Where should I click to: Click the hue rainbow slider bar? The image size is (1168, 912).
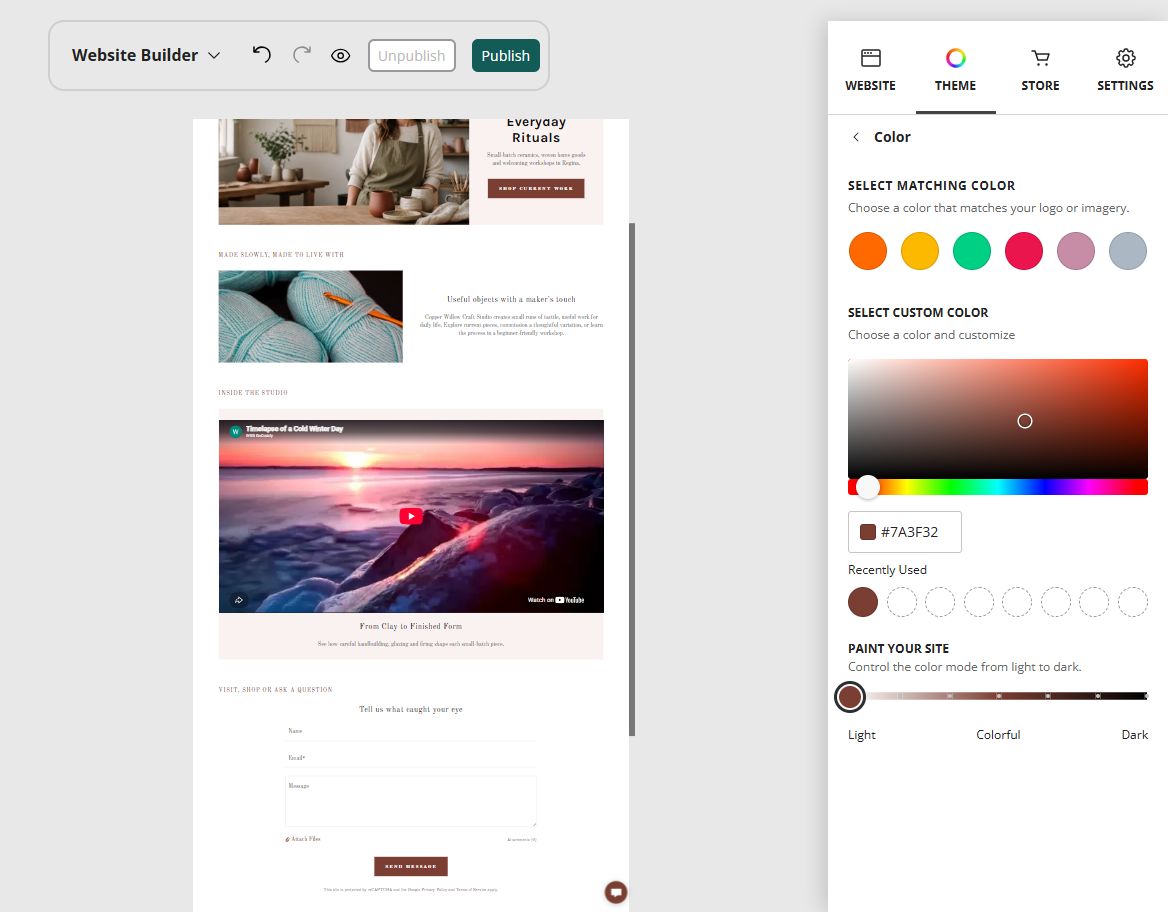coord(997,487)
